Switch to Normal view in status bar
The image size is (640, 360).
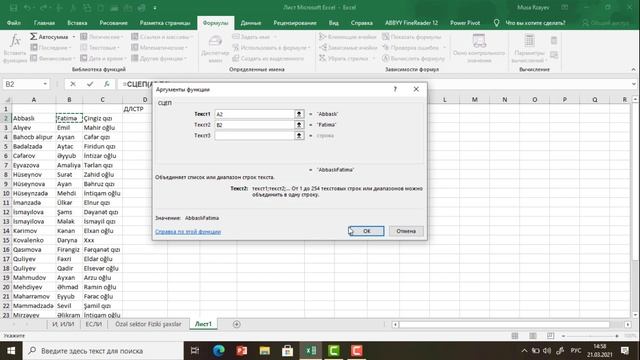click(x=515, y=336)
